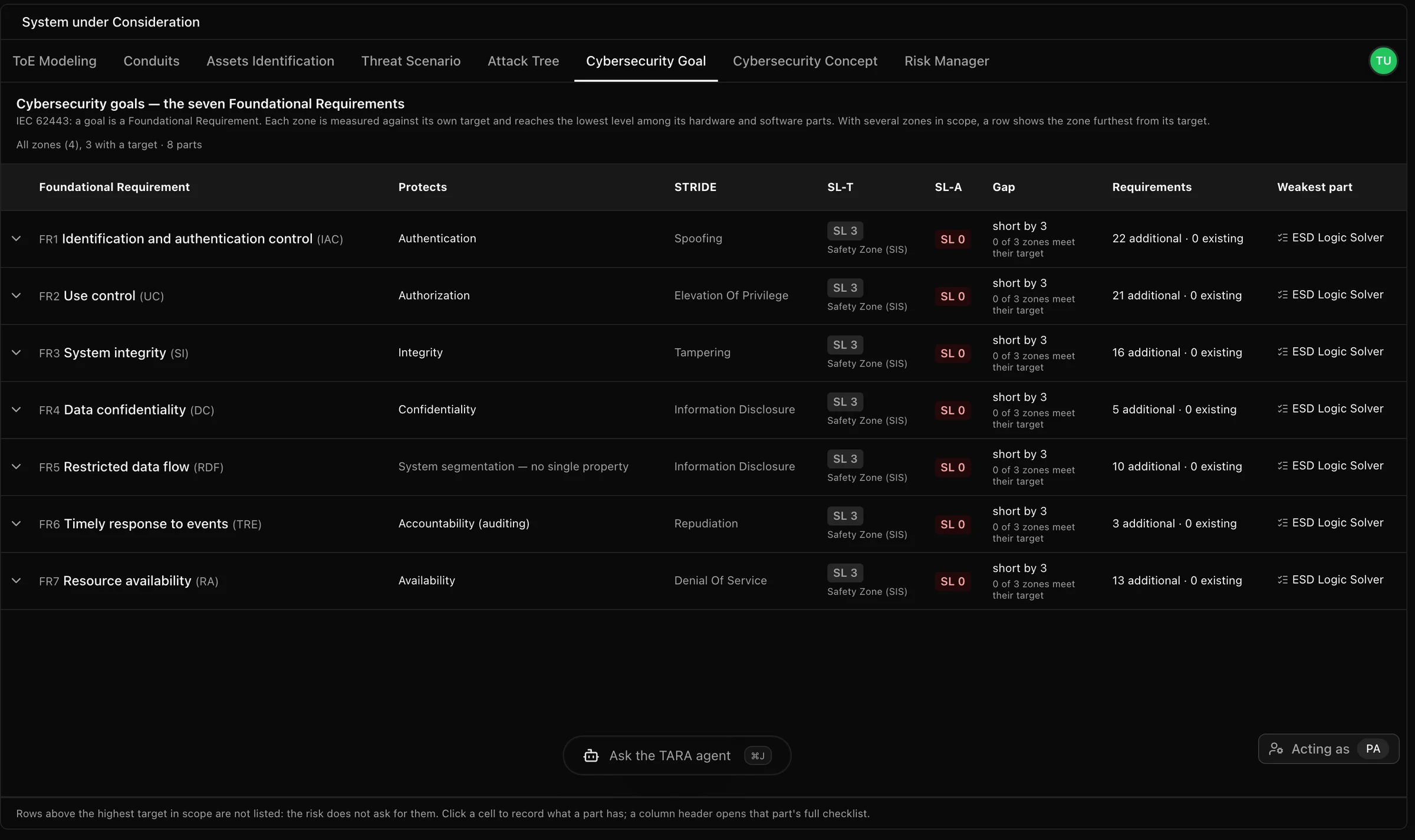The image size is (1415, 840).
Task: Click the Weakest part column header
Action: (1314, 187)
